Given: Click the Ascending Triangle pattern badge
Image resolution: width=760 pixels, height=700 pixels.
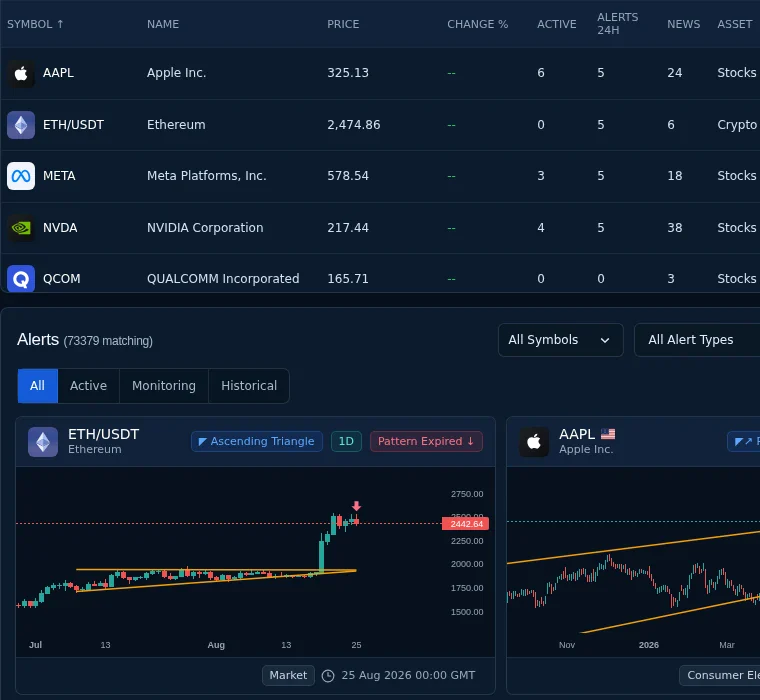Looking at the screenshot, I should pos(257,442).
